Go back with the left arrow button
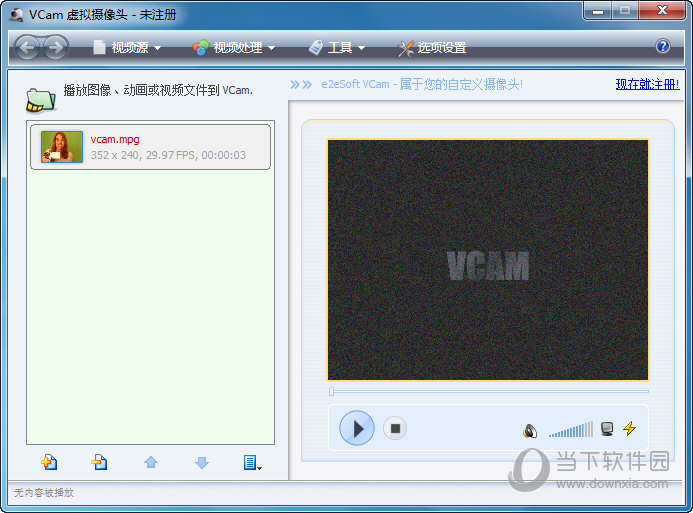Screen dimensions: 693x513 [x=27, y=47]
